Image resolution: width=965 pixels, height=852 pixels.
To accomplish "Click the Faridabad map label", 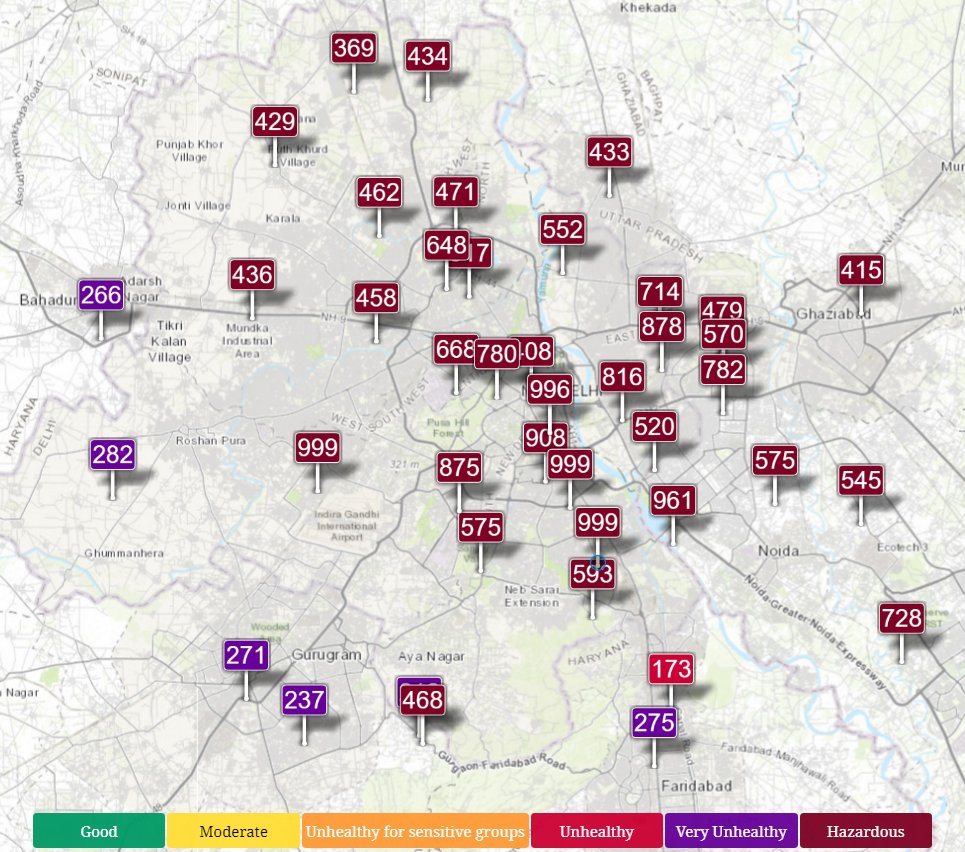I will 697,786.
